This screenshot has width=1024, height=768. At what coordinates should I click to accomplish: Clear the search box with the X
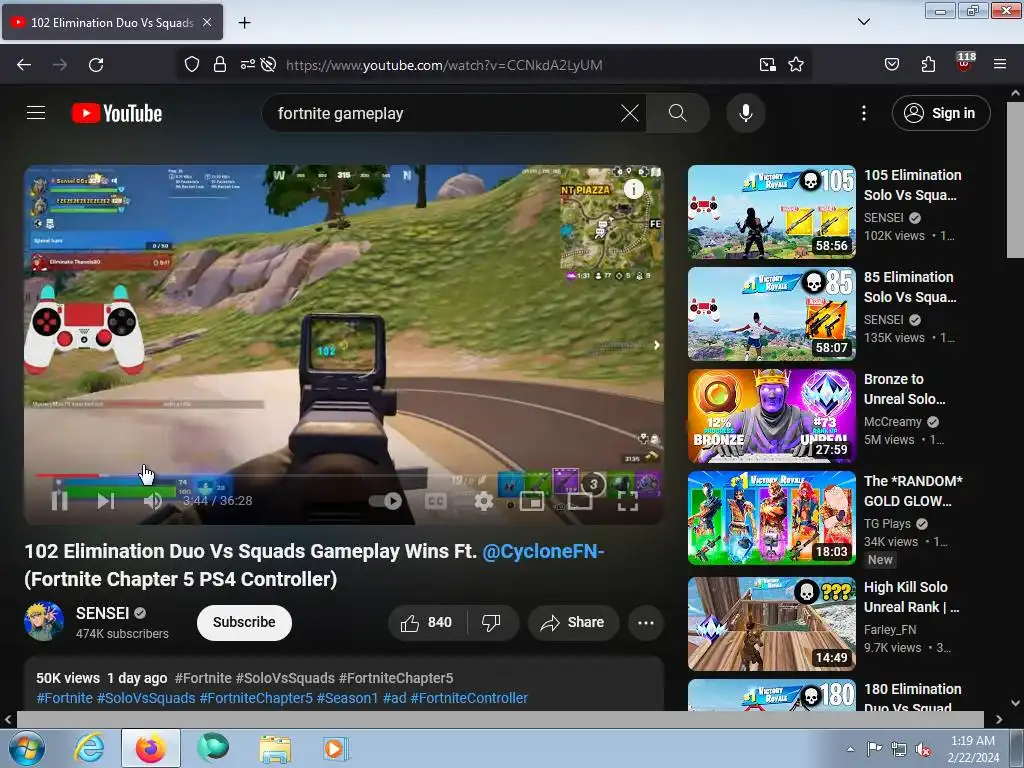(x=630, y=113)
